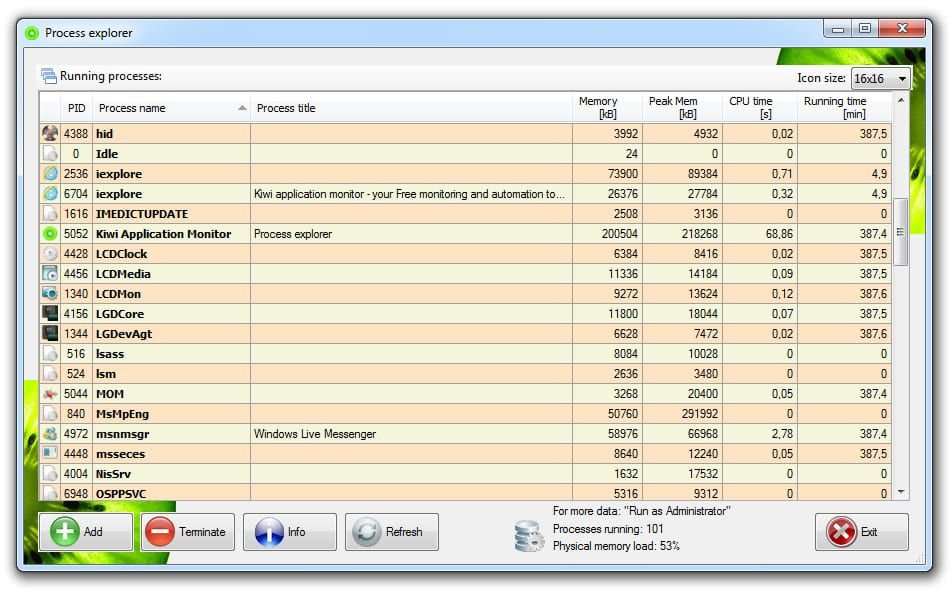
Task: Click the LCDClock process icon
Action: [x=51, y=254]
